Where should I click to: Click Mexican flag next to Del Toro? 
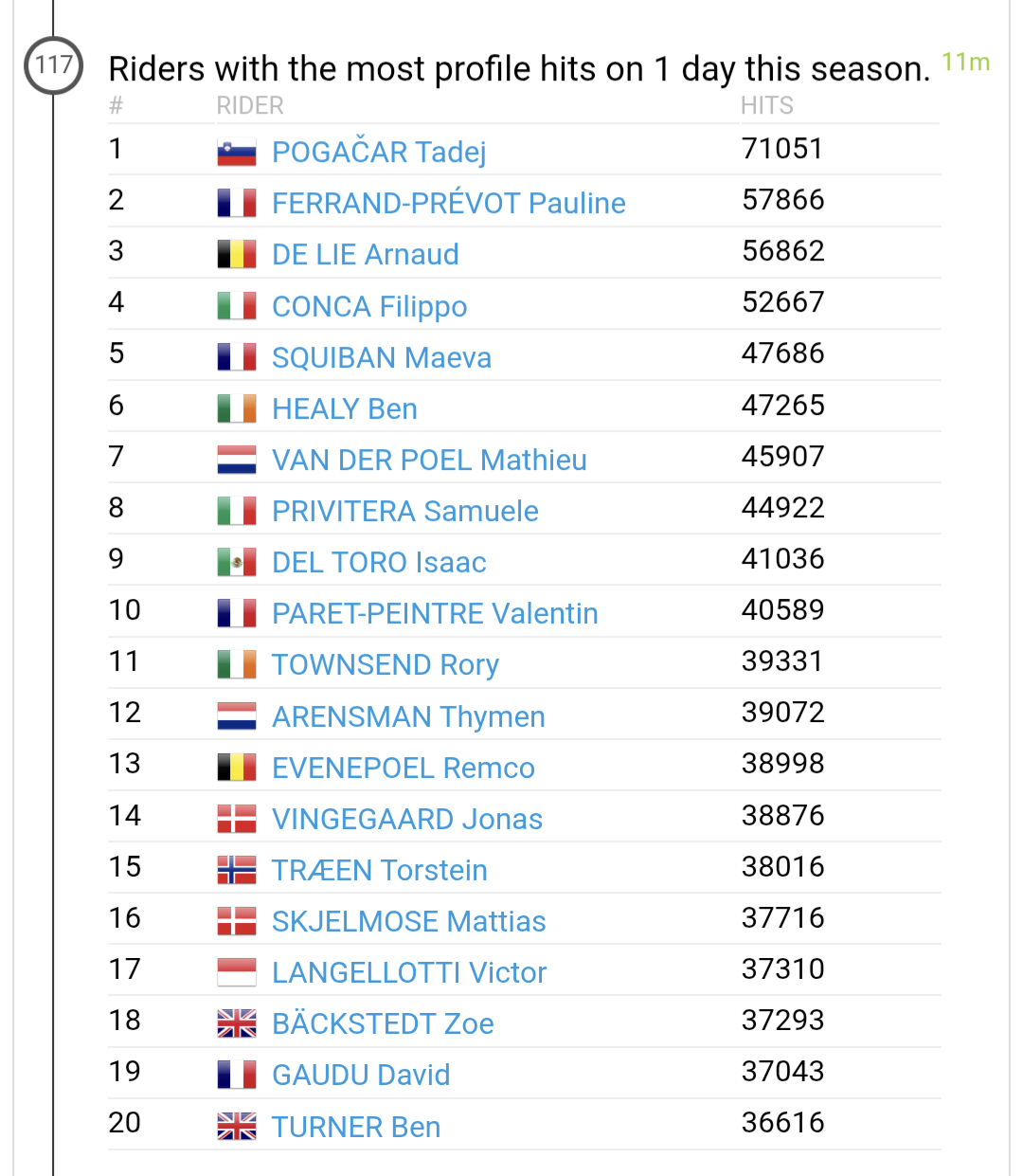[x=236, y=562]
